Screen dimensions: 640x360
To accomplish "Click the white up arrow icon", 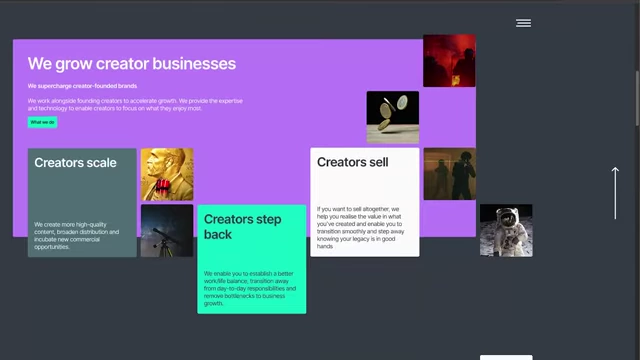I will (615, 193).
